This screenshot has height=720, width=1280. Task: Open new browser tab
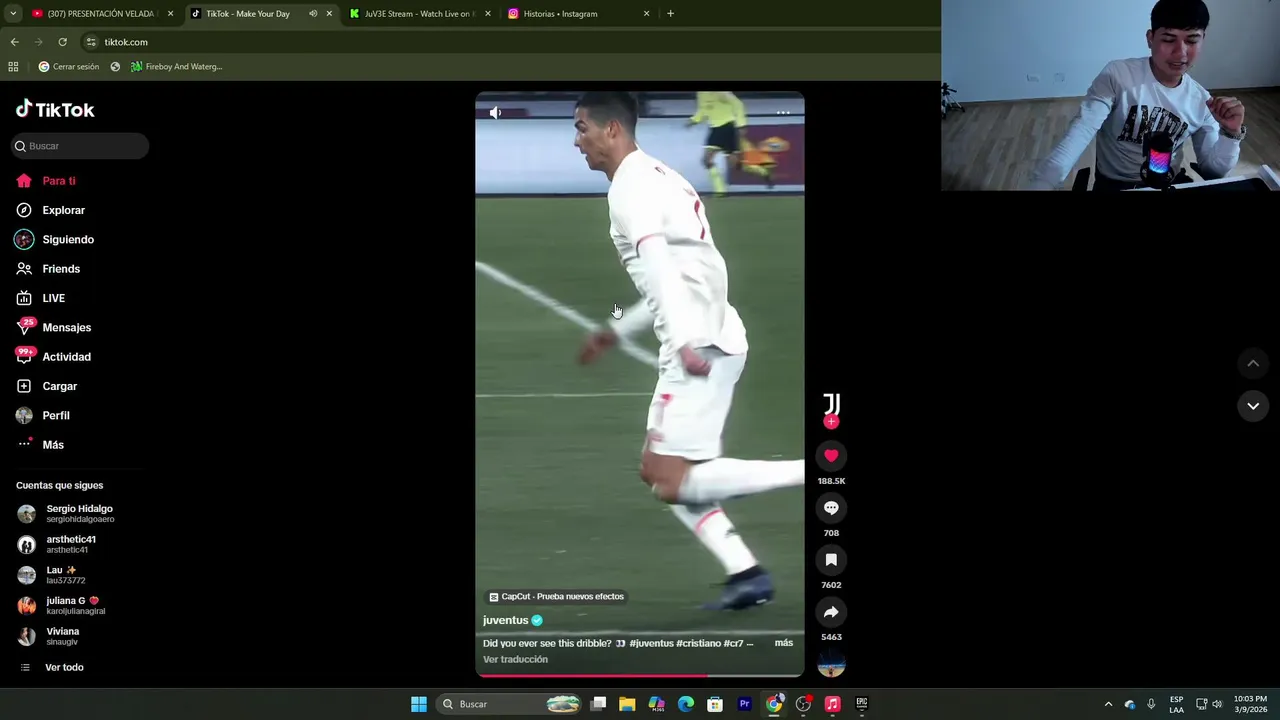(x=670, y=14)
